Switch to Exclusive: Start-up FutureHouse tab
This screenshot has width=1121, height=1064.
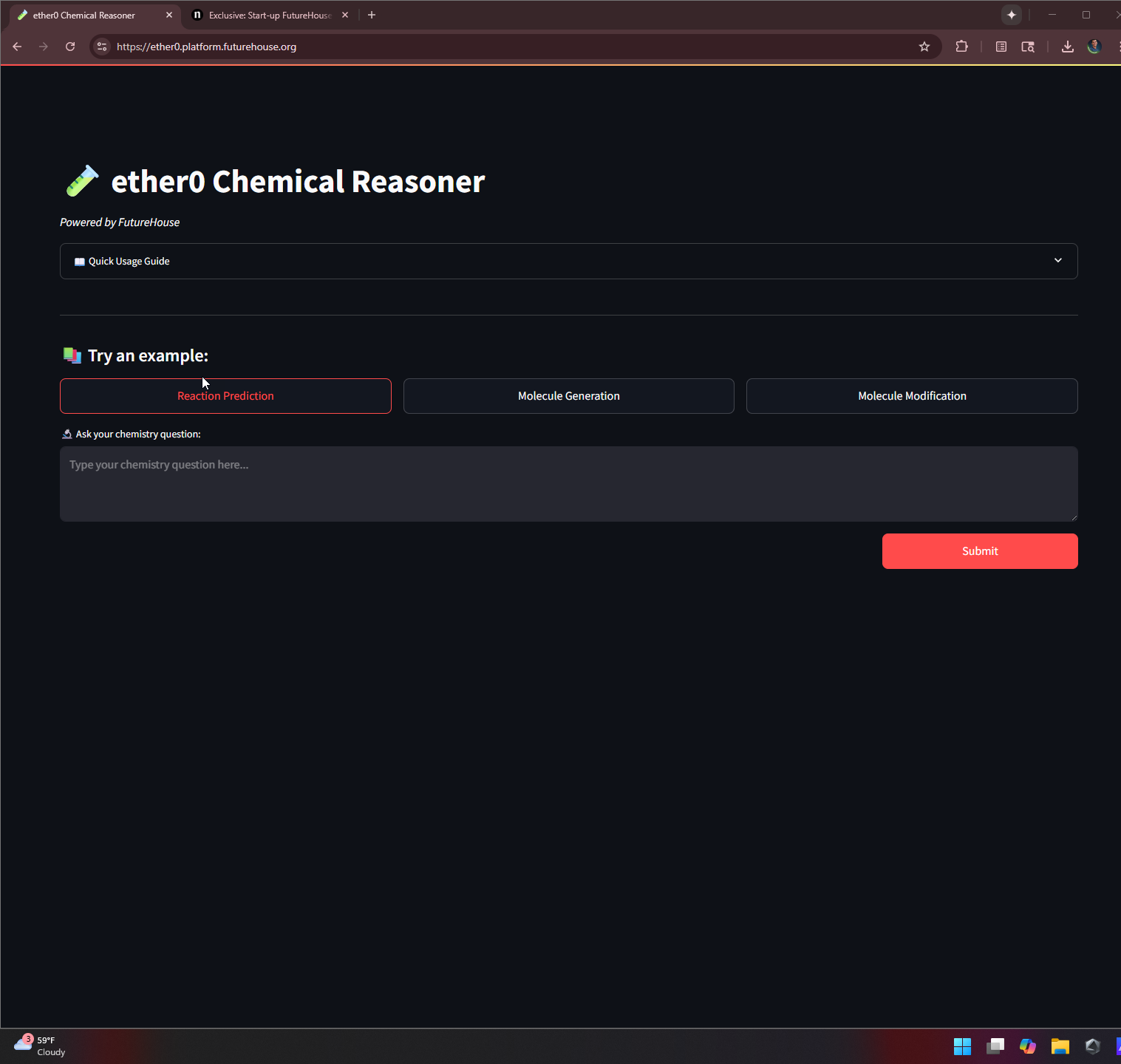[270, 15]
